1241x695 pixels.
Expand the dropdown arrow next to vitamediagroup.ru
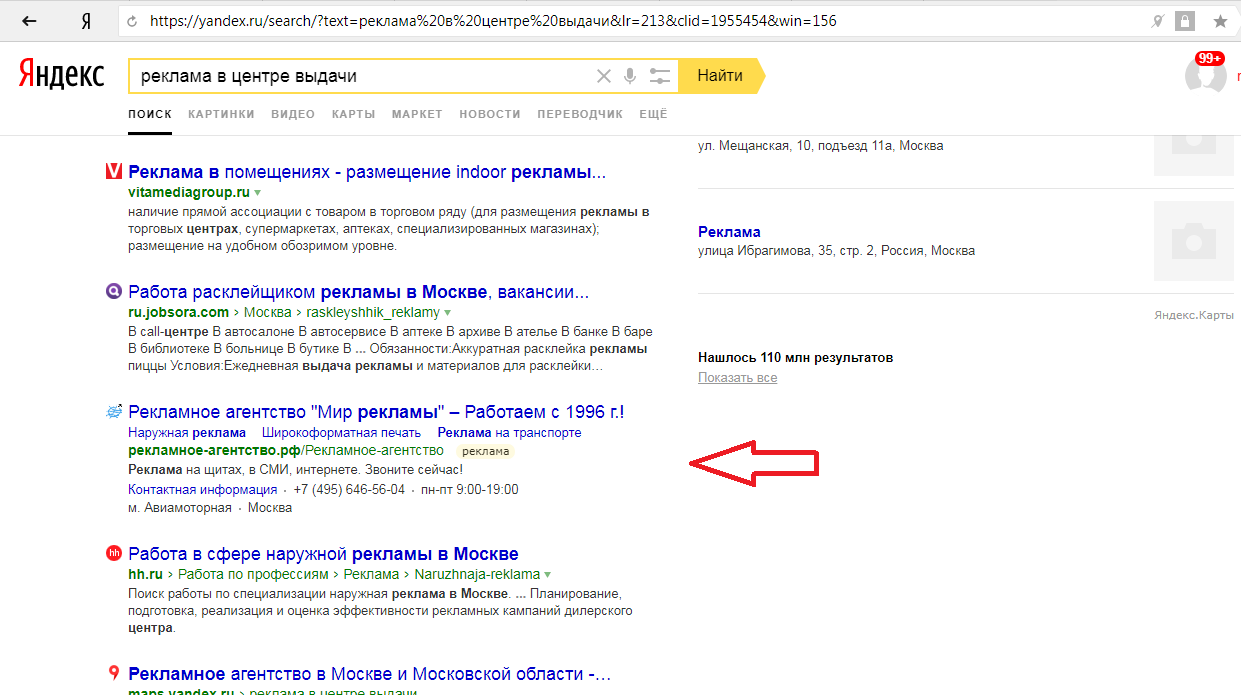[257, 192]
